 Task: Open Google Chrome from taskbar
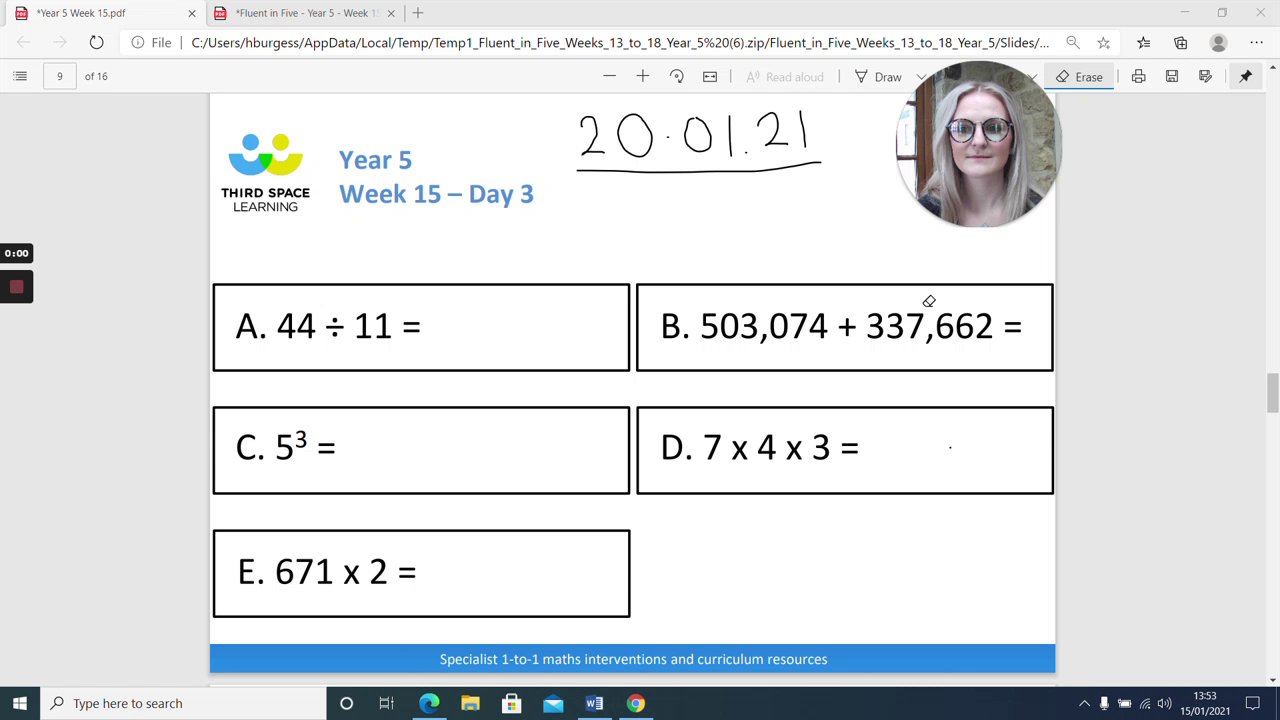pyautogui.click(x=635, y=703)
